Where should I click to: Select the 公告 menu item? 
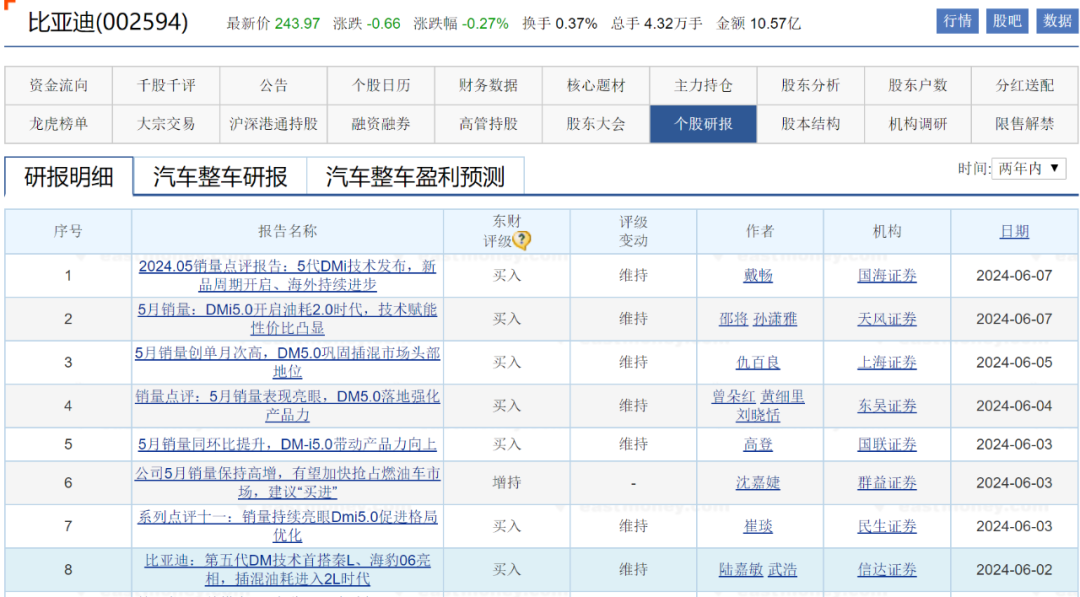(273, 85)
